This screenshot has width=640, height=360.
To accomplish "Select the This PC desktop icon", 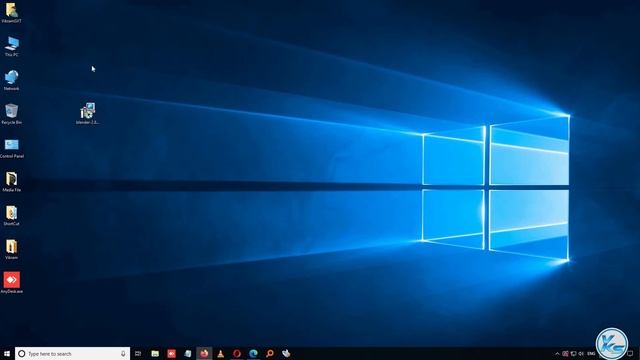I will tap(11, 46).
